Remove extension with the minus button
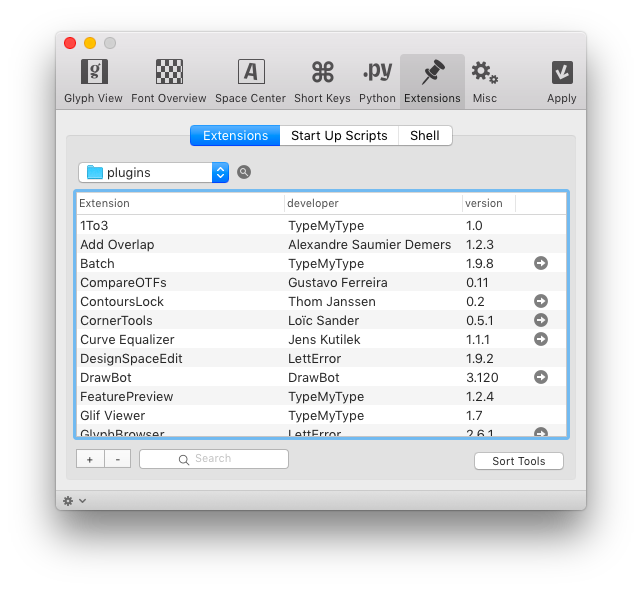Screen dimensions: 642x590 pyautogui.click(x=117, y=459)
